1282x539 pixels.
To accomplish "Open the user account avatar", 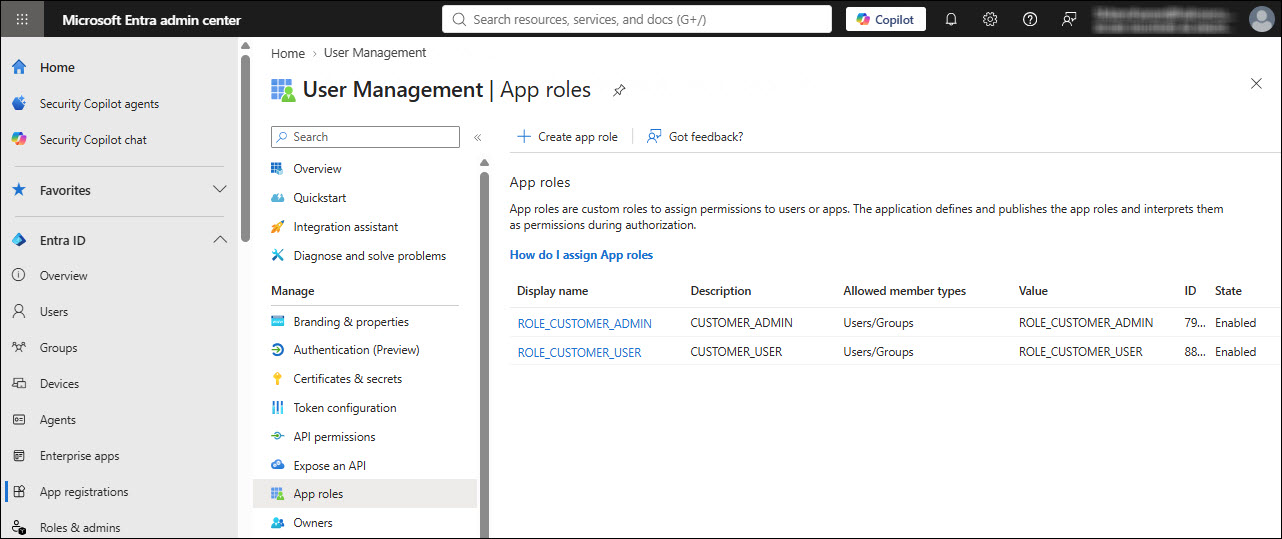I will tap(1260, 19).
